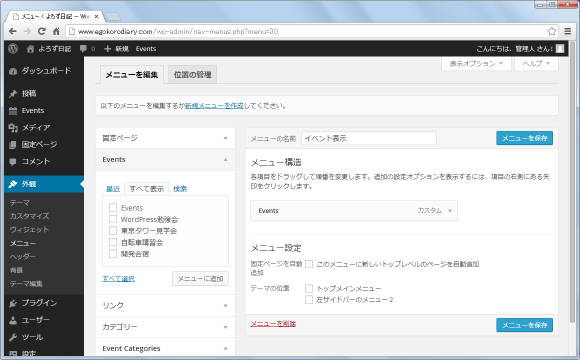Toggle auto-add top-level pages checkbox
This screenshot has width=580, height=360.
tap(309, 264)
